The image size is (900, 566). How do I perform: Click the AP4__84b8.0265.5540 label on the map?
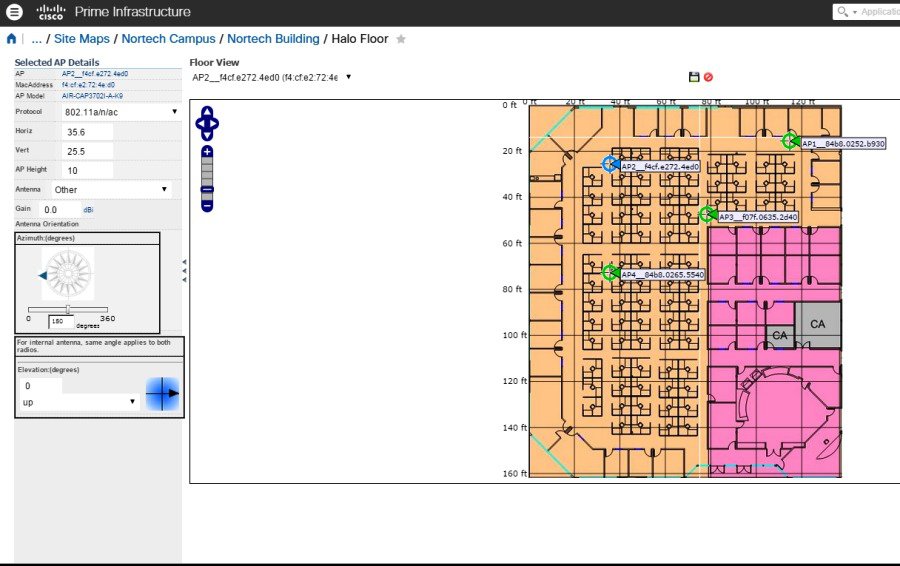662,275
